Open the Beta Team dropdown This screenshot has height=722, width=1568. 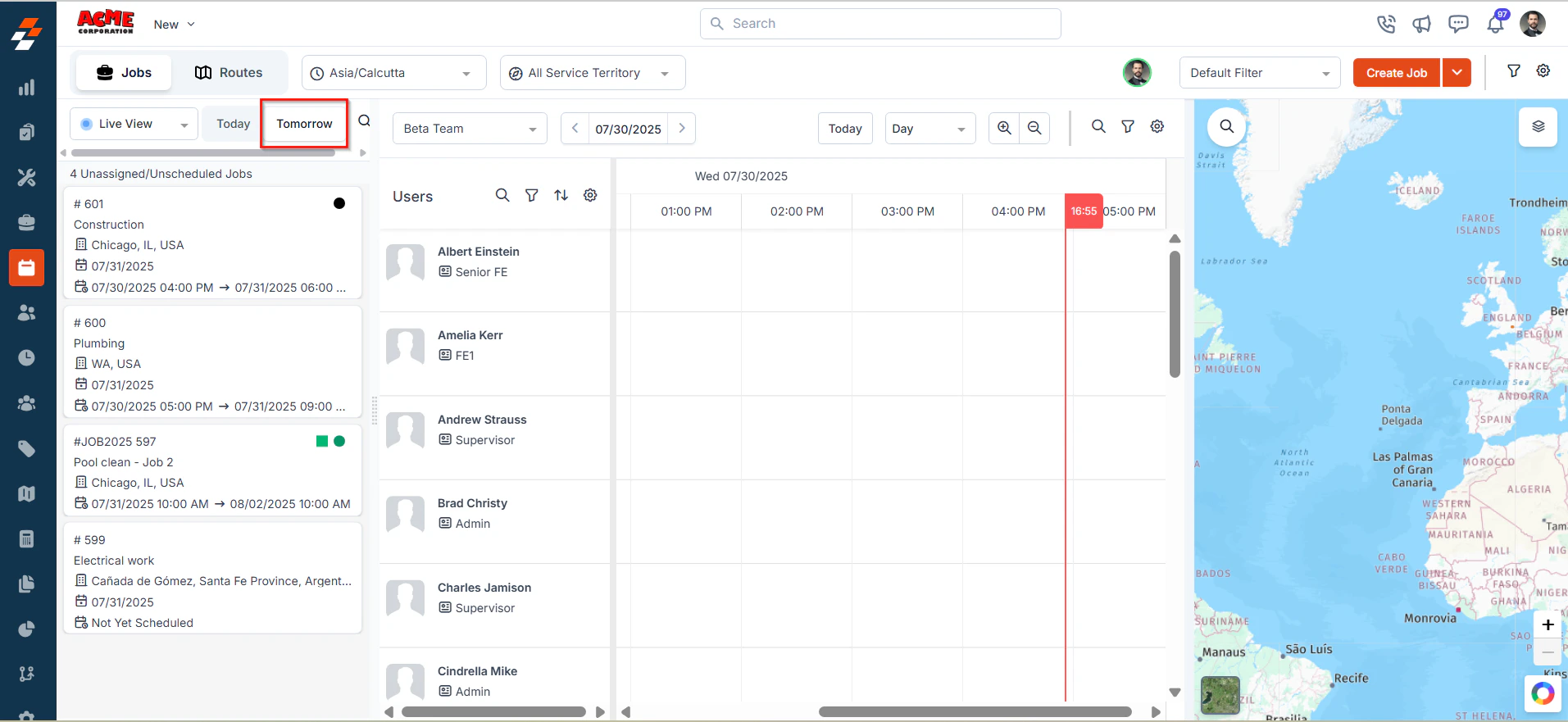[x=470, y=129]
